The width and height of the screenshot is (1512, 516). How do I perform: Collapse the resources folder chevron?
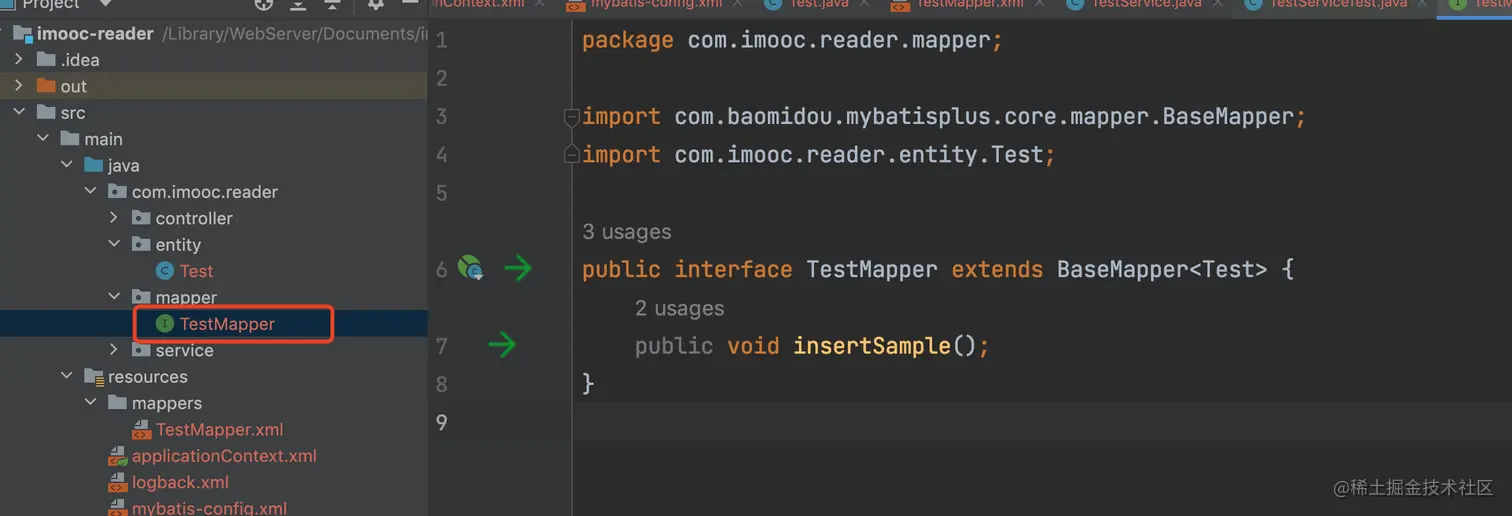coord(67,377)
